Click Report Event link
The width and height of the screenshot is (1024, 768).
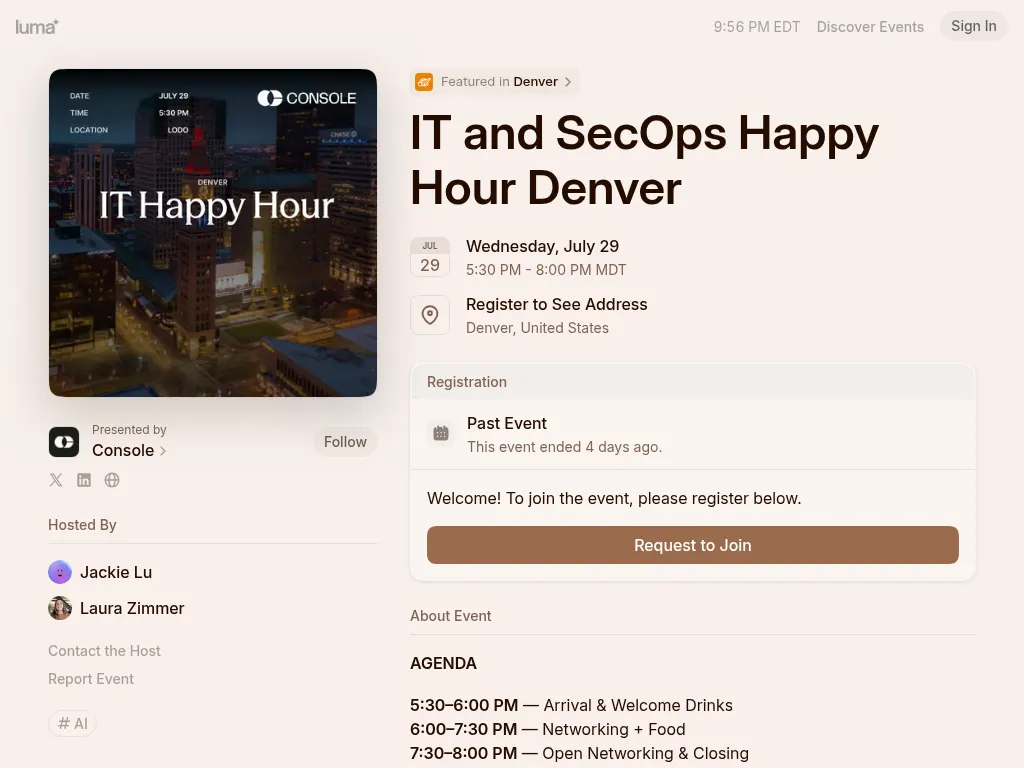pos(91,679)
